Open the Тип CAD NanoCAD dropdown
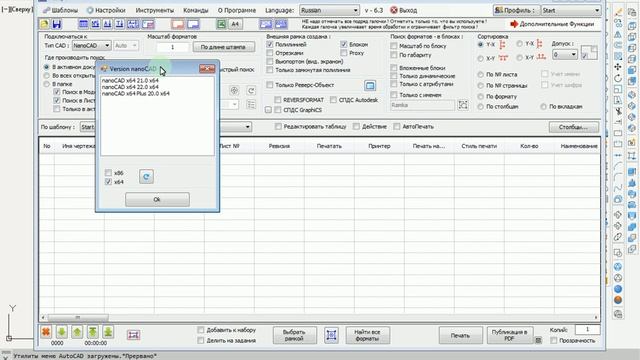 [x=91, y=46]
